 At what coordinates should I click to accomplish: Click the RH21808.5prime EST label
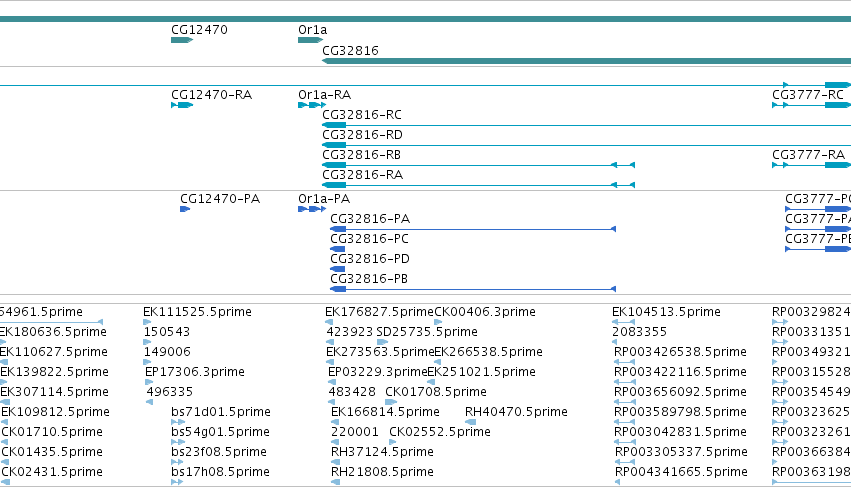tap(382, 473)
